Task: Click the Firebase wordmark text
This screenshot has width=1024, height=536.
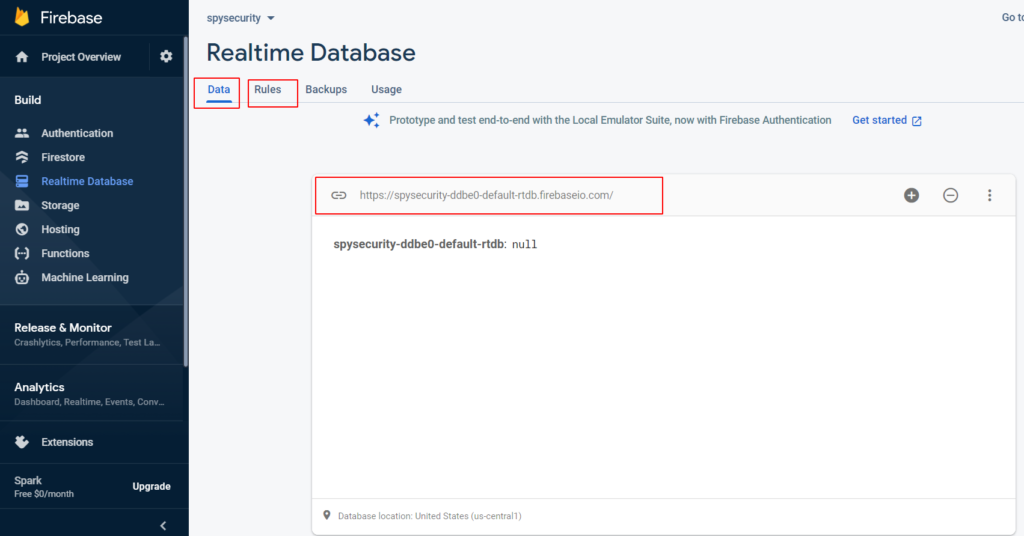Action: tap(71, 18)
